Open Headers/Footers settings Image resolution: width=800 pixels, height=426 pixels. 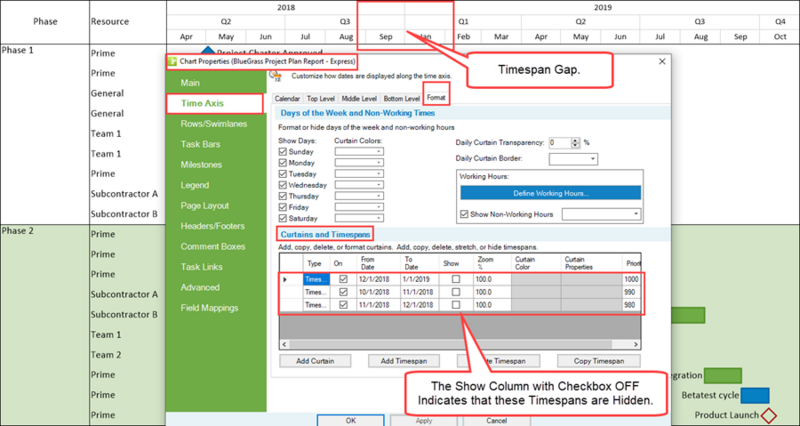(212, 226)
